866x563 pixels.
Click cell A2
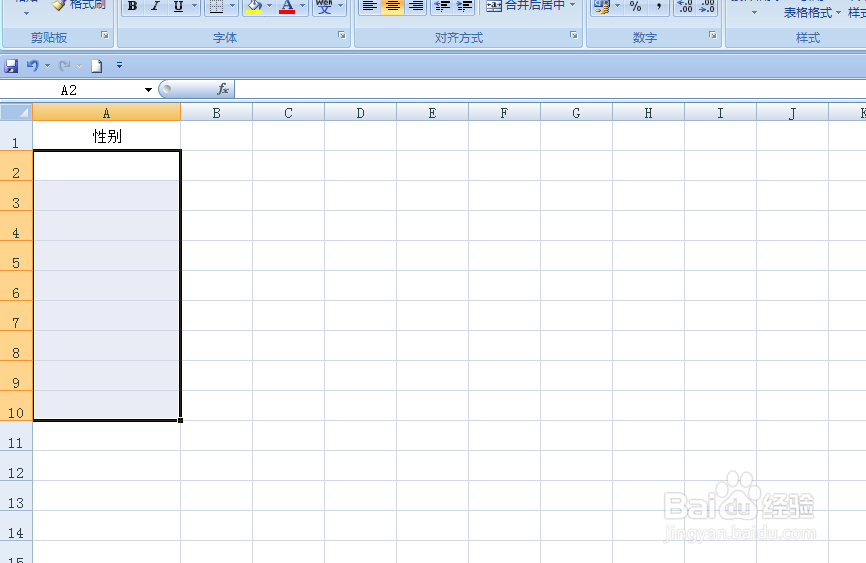[x=107, y=166]
